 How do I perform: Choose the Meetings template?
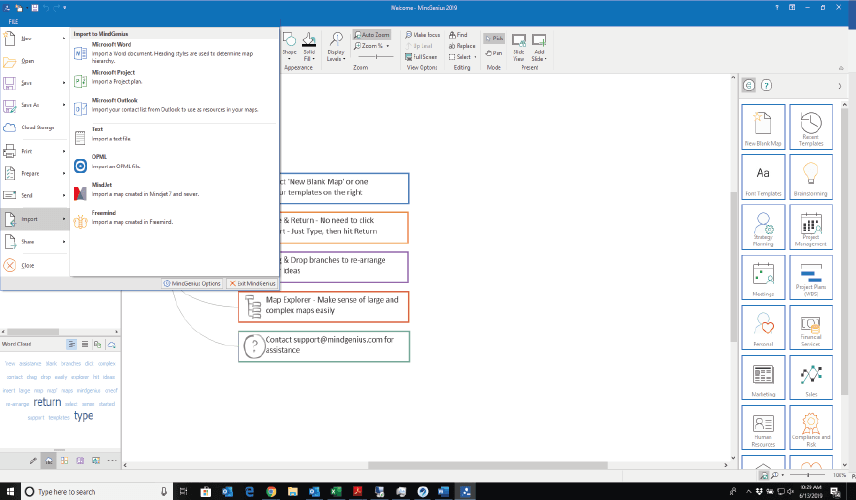click(x=763, y=277)
